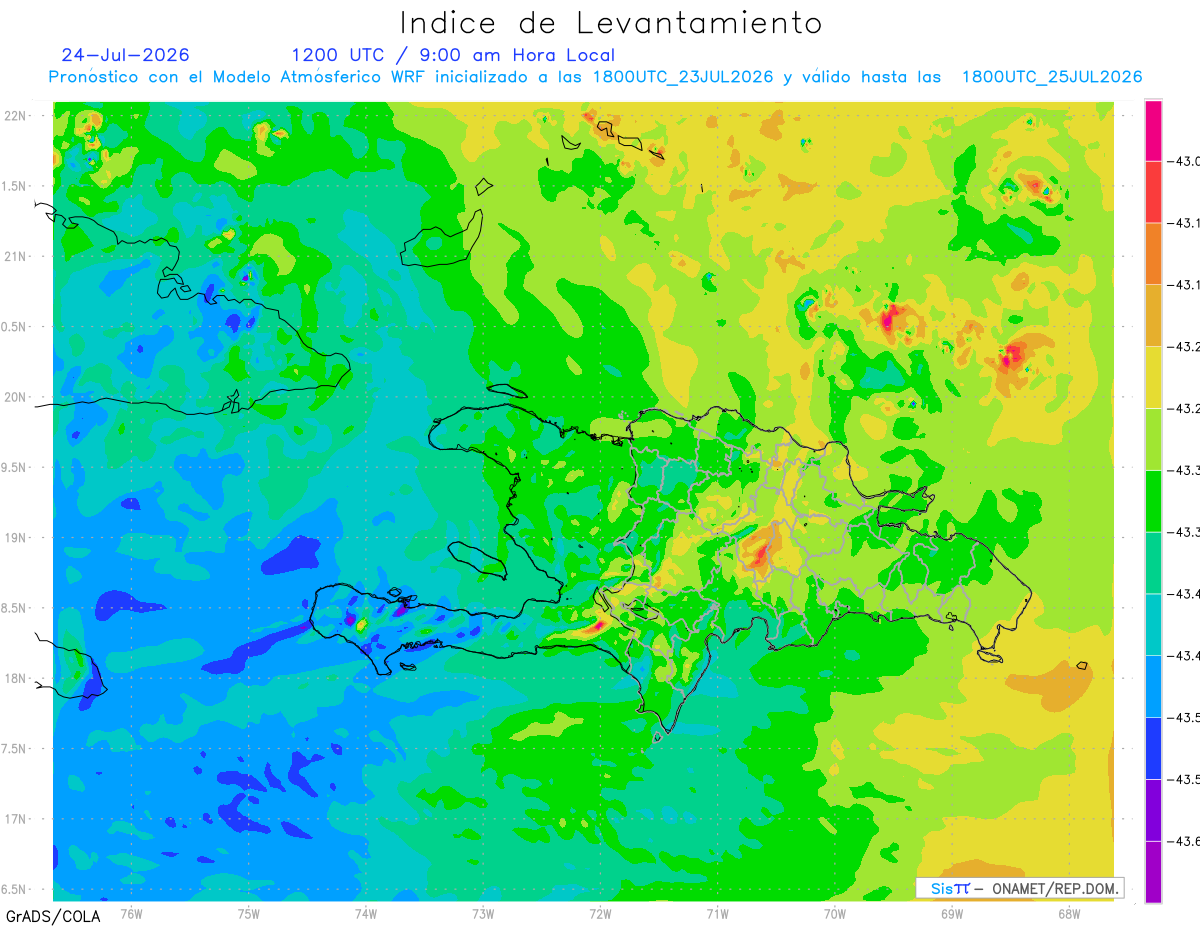
Task: Click the '17N' latitude label
Action: pos(16,819)
